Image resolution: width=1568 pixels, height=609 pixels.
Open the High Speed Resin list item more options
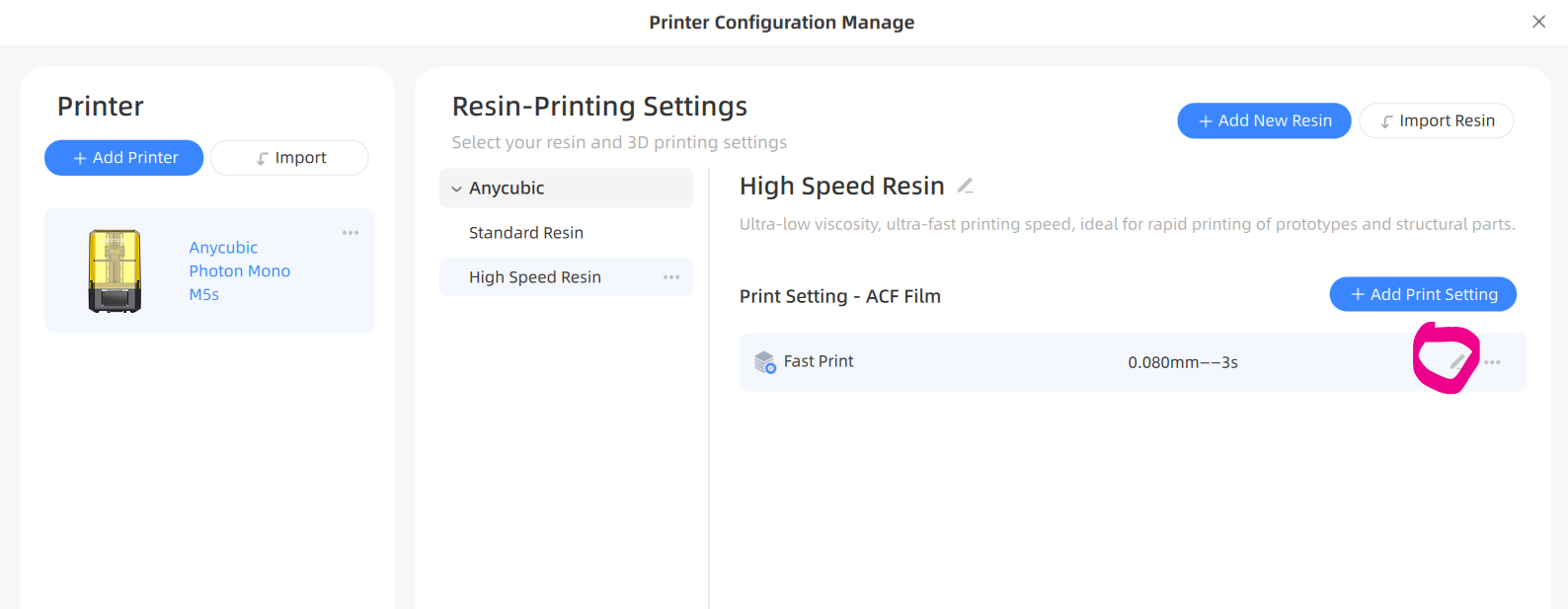[x=671, y=277]
